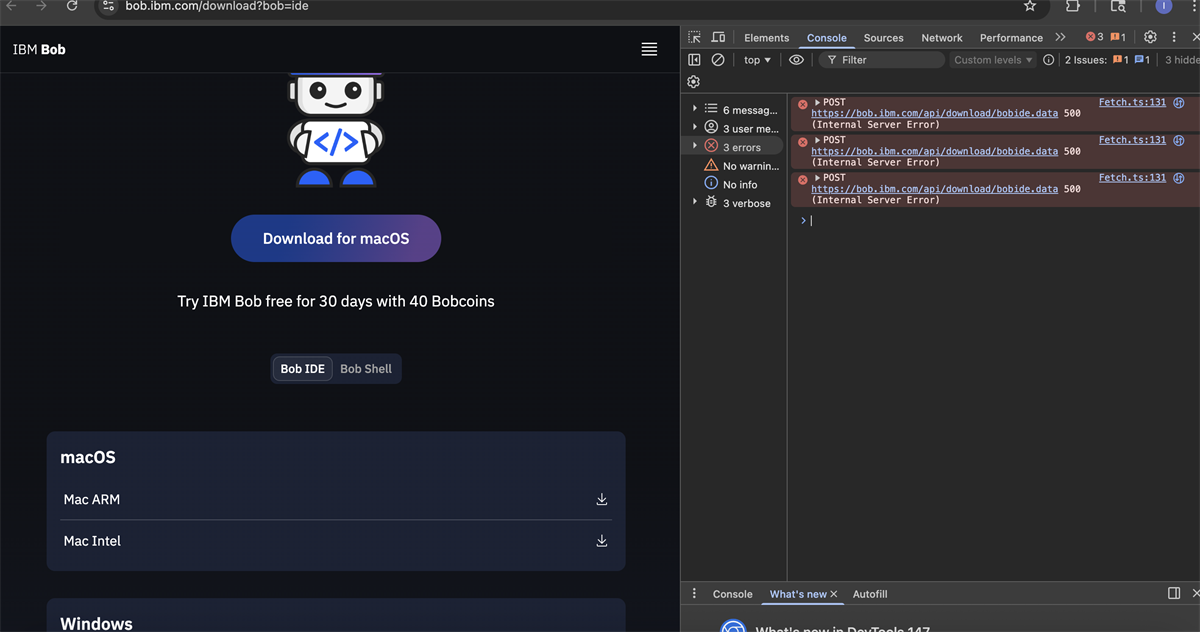Click the robot mascot image
1200x632 pixels.
336,130
